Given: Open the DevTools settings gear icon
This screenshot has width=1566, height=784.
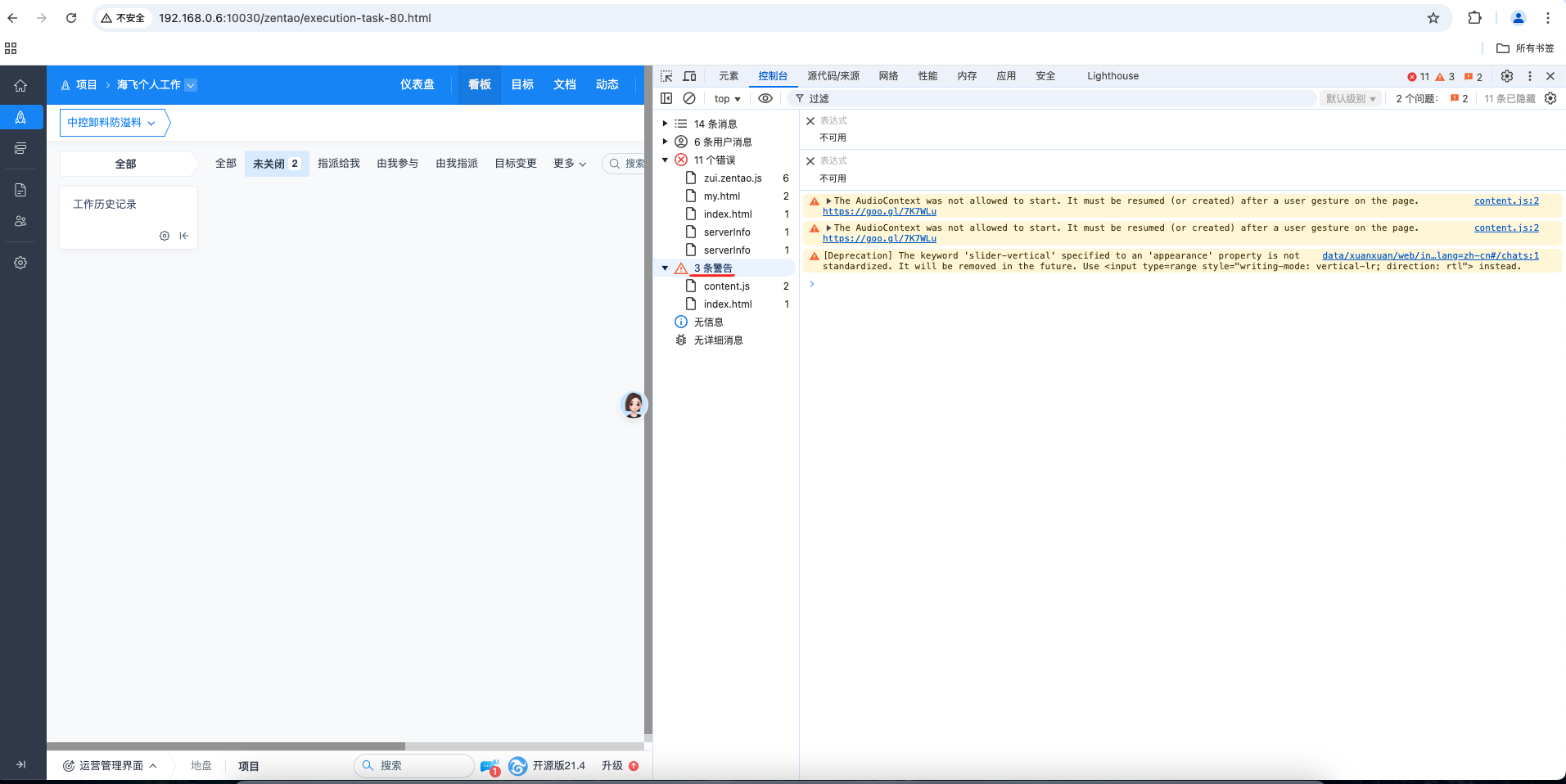Looking at the screenshot, I should click(x=1506, y=76).
